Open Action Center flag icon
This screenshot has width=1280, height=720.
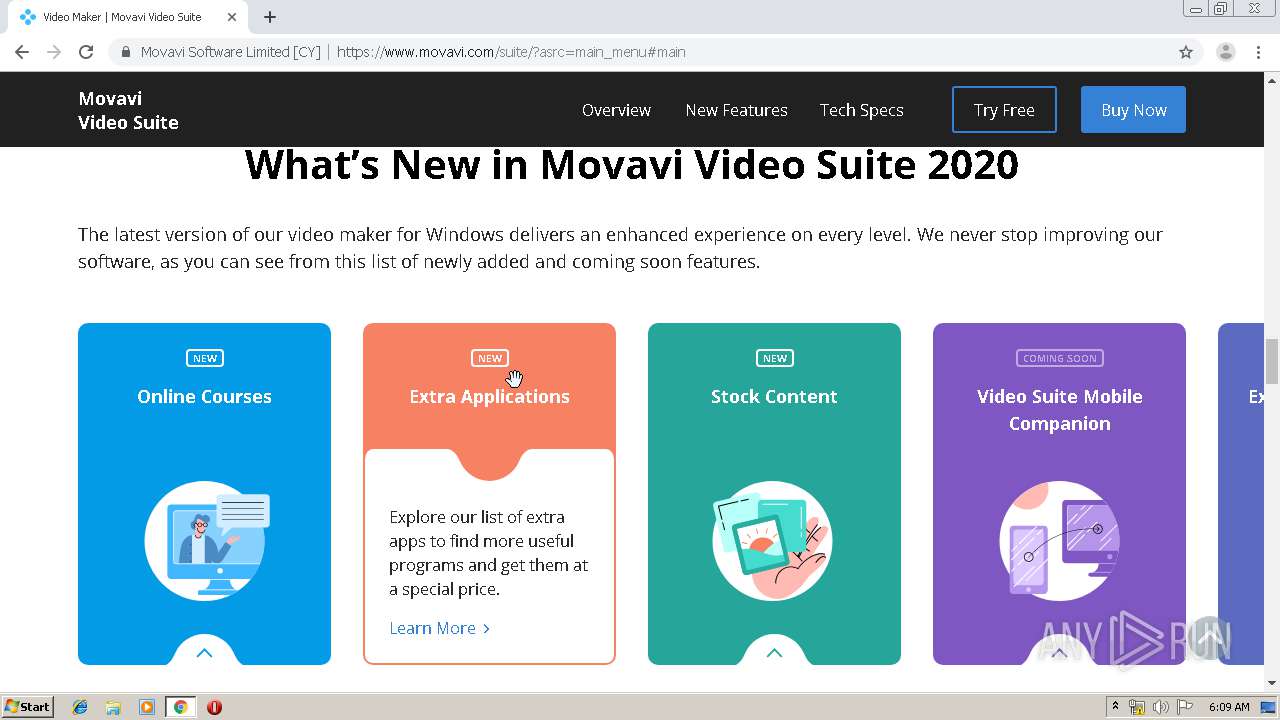[1183, 707]
